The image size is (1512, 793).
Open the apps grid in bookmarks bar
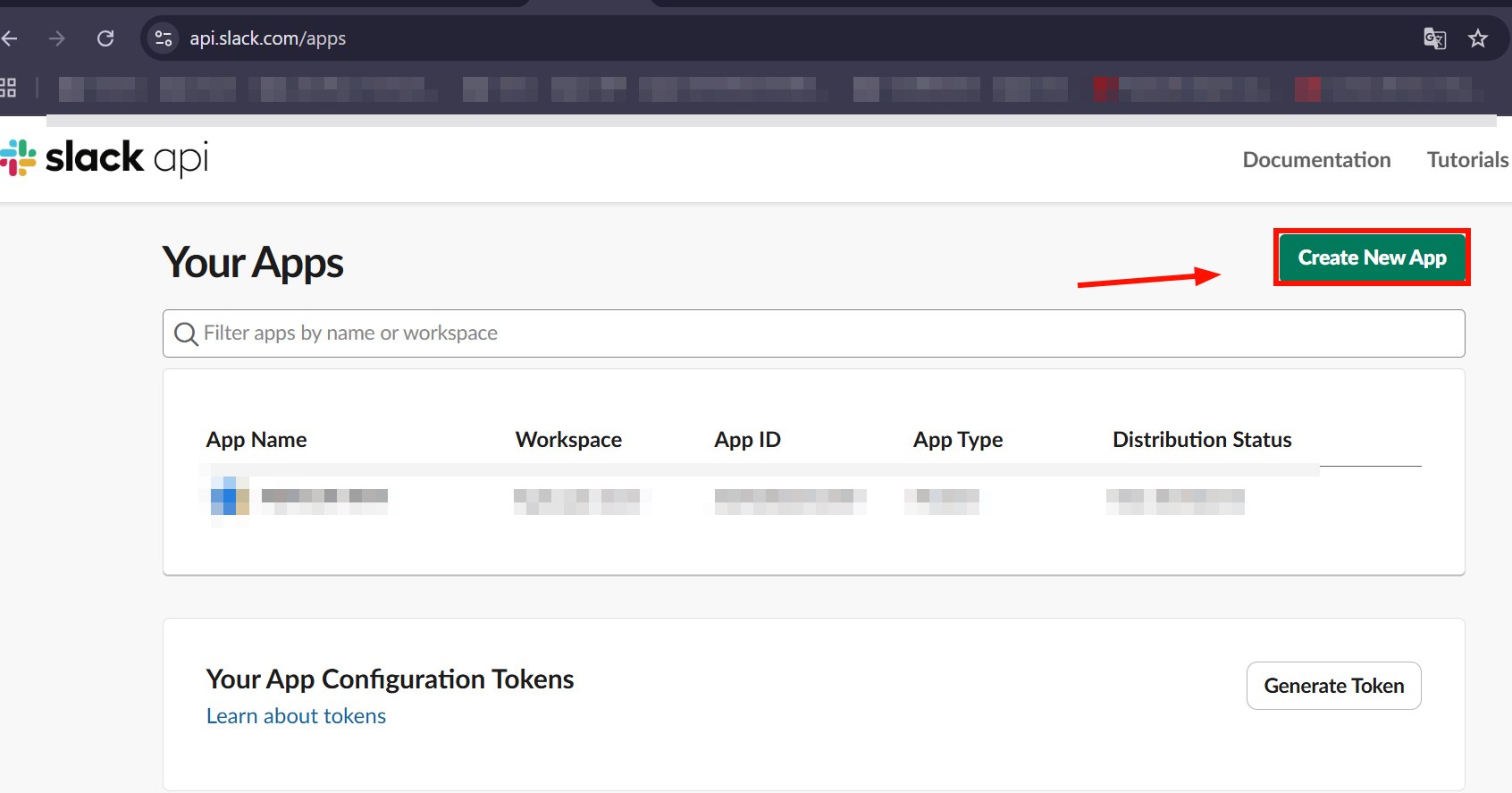pos(8,88)
